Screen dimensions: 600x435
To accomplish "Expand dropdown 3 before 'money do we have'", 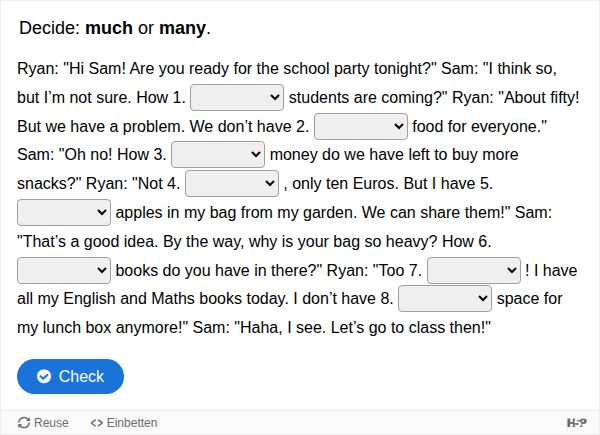I will pyautogui.click(x=217, y=155).
